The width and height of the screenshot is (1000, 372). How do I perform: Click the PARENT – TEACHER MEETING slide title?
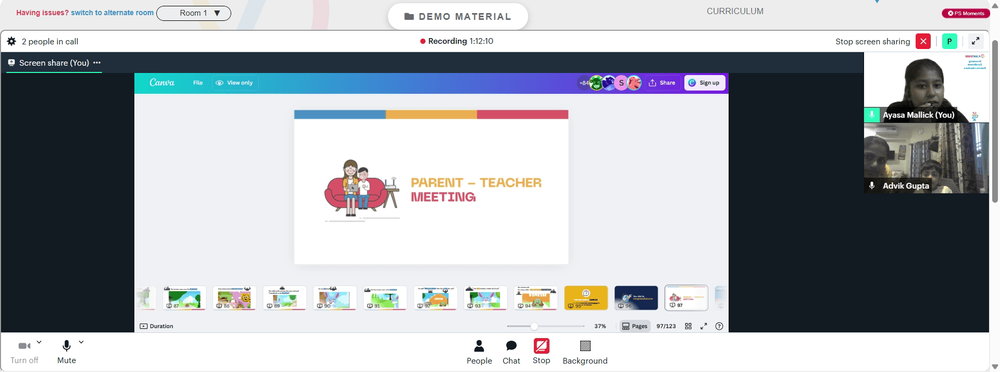[476, 190]
